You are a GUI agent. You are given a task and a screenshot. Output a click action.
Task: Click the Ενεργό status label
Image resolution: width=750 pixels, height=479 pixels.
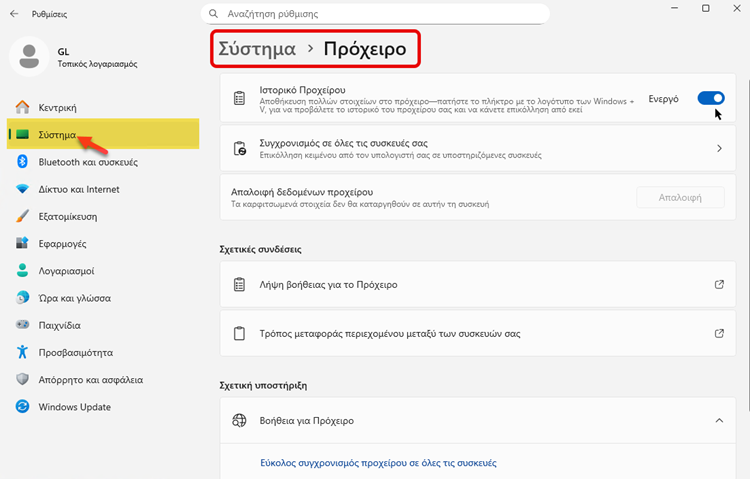coord(663,99)
